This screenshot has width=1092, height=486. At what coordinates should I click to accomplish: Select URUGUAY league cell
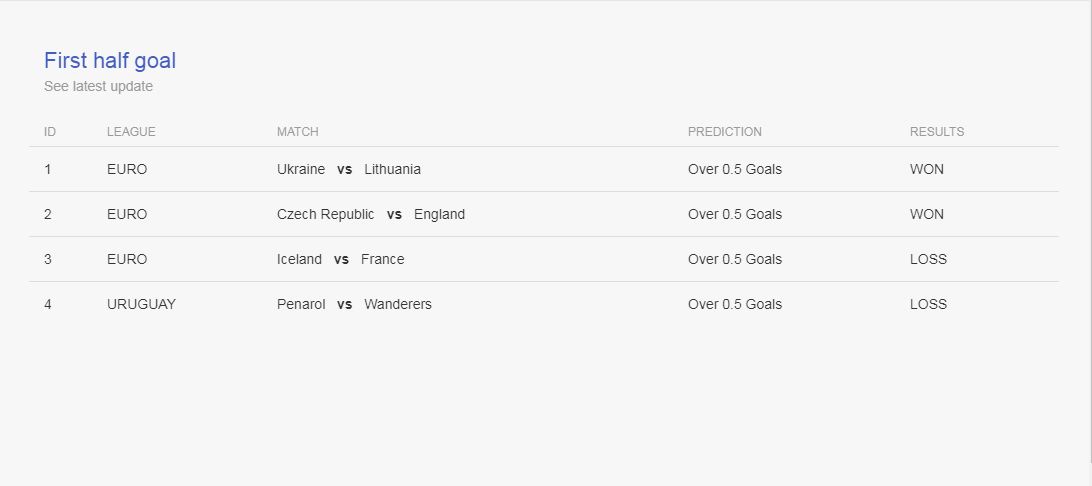(x=141, y=304)
